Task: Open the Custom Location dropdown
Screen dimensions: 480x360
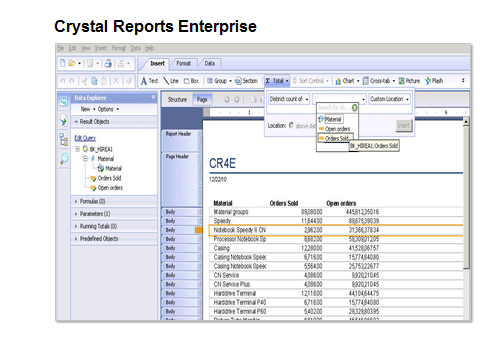Action: click(389, 99)
